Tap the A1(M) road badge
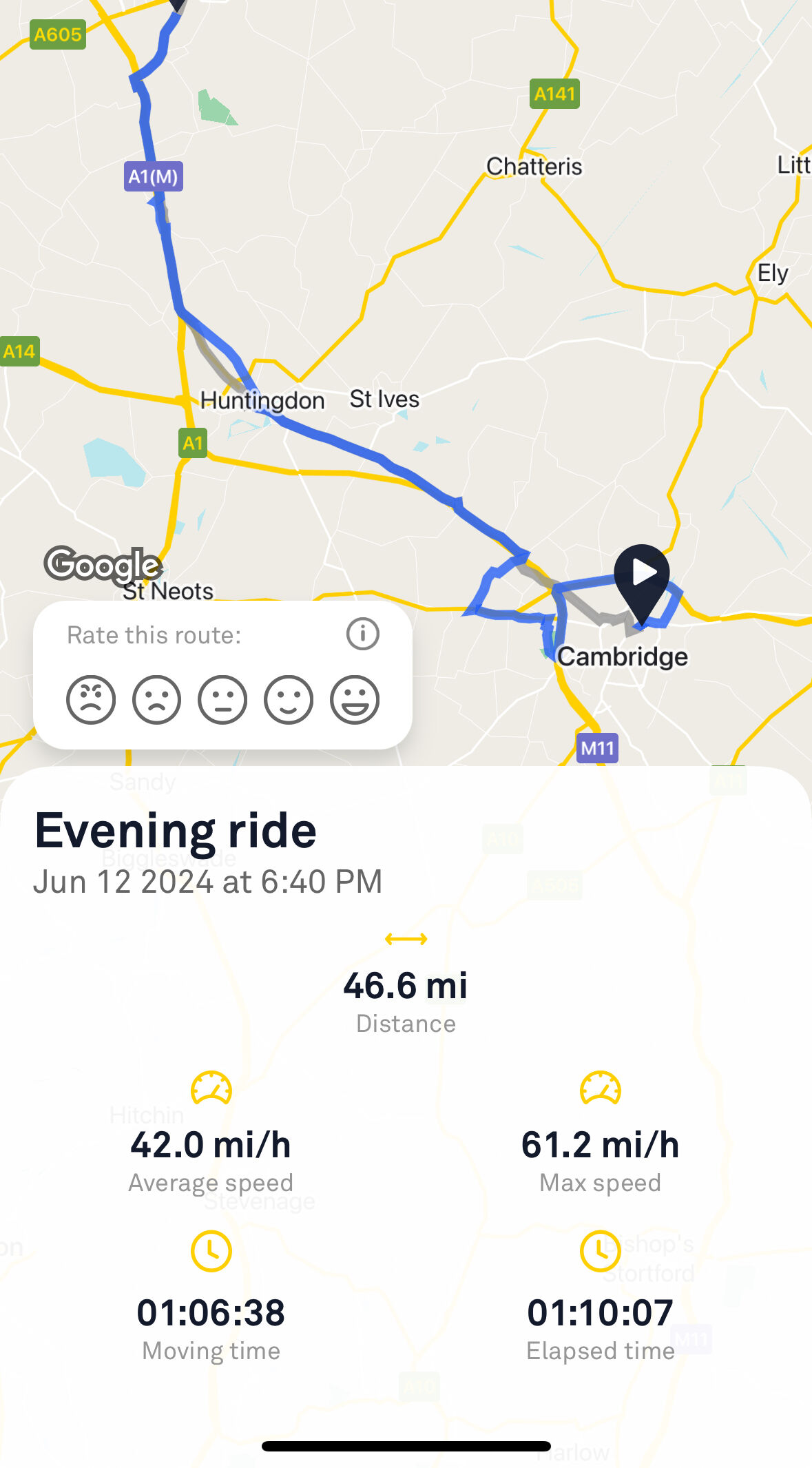This screenshot has height=1468, width=812. click(x=154, y=176)
